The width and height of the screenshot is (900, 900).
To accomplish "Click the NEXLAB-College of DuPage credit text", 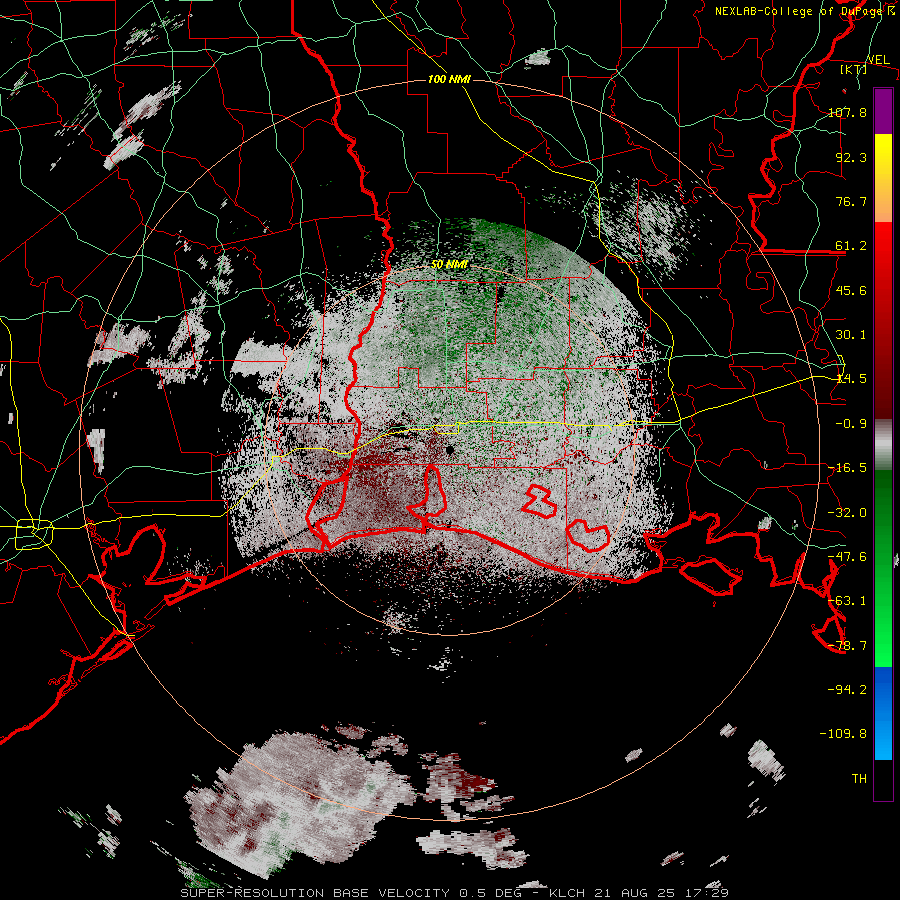I will pyautogui.click(x=801, y=11).
